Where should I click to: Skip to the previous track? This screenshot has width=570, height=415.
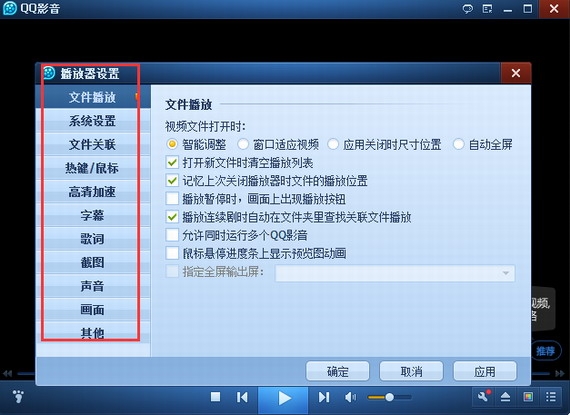point(242,397)
